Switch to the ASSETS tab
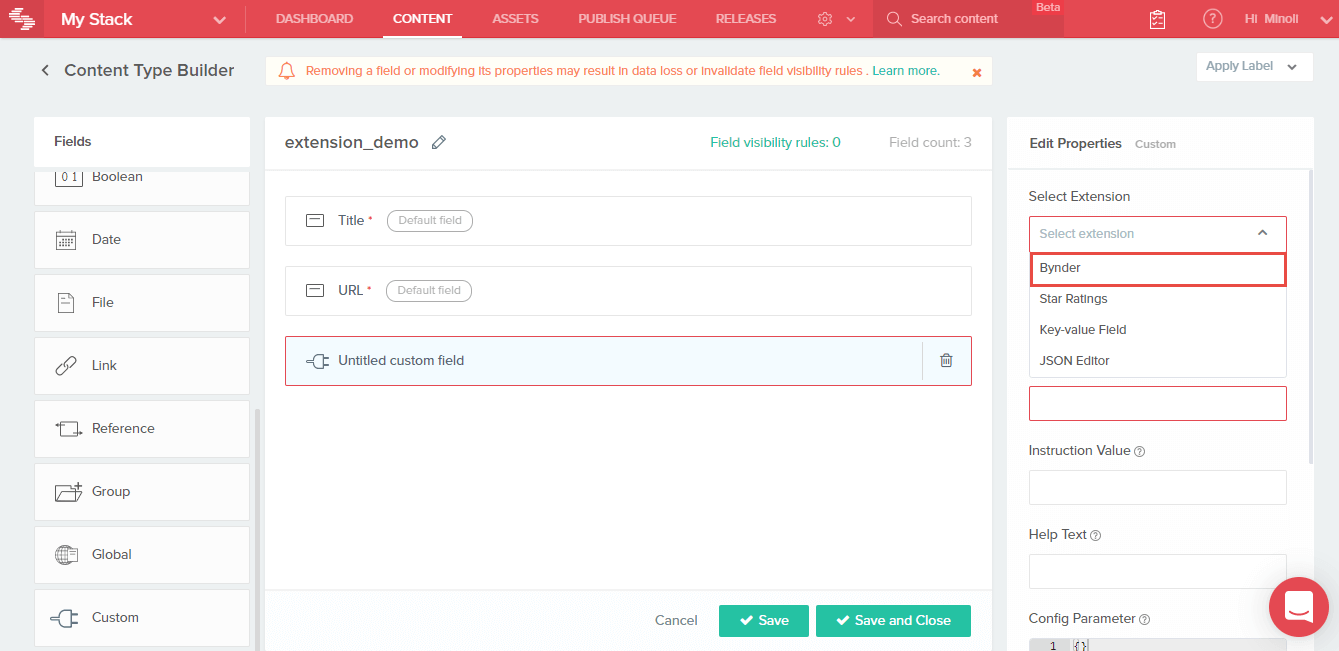 coord(515,19)
